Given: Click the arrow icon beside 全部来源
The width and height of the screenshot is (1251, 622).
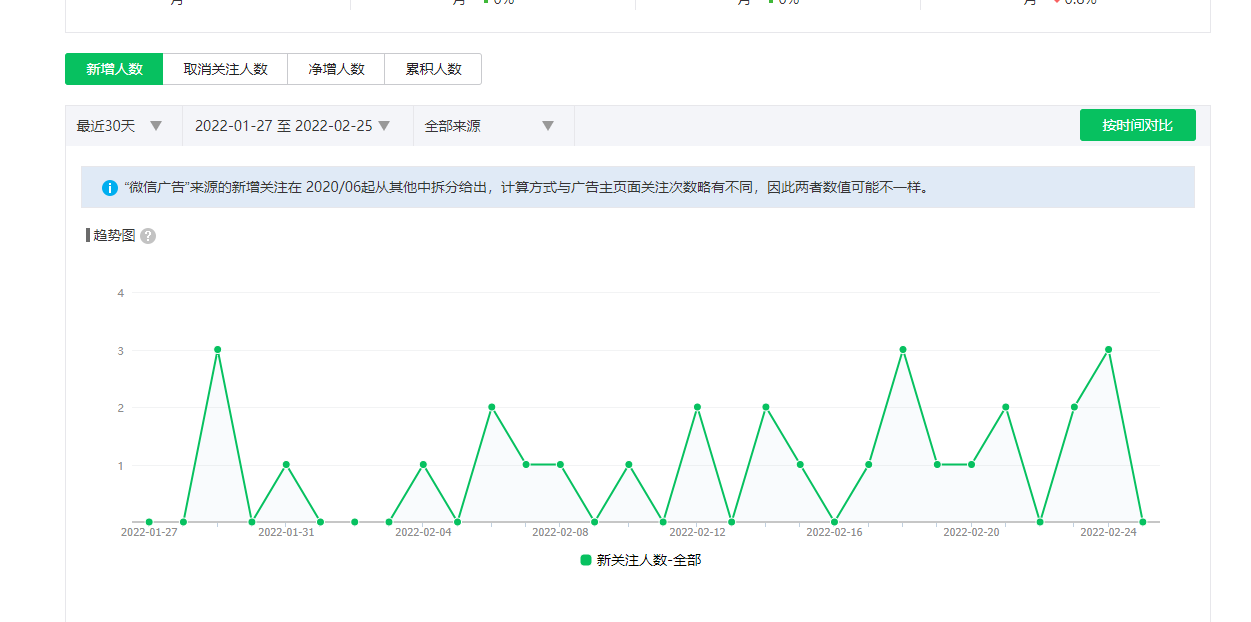Looking at the screenshot, I should [548, 126].
